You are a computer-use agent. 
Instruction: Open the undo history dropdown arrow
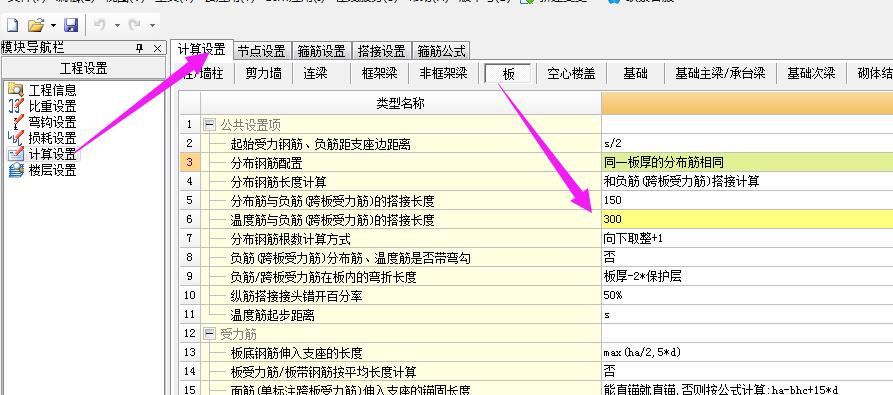point(117,26)
